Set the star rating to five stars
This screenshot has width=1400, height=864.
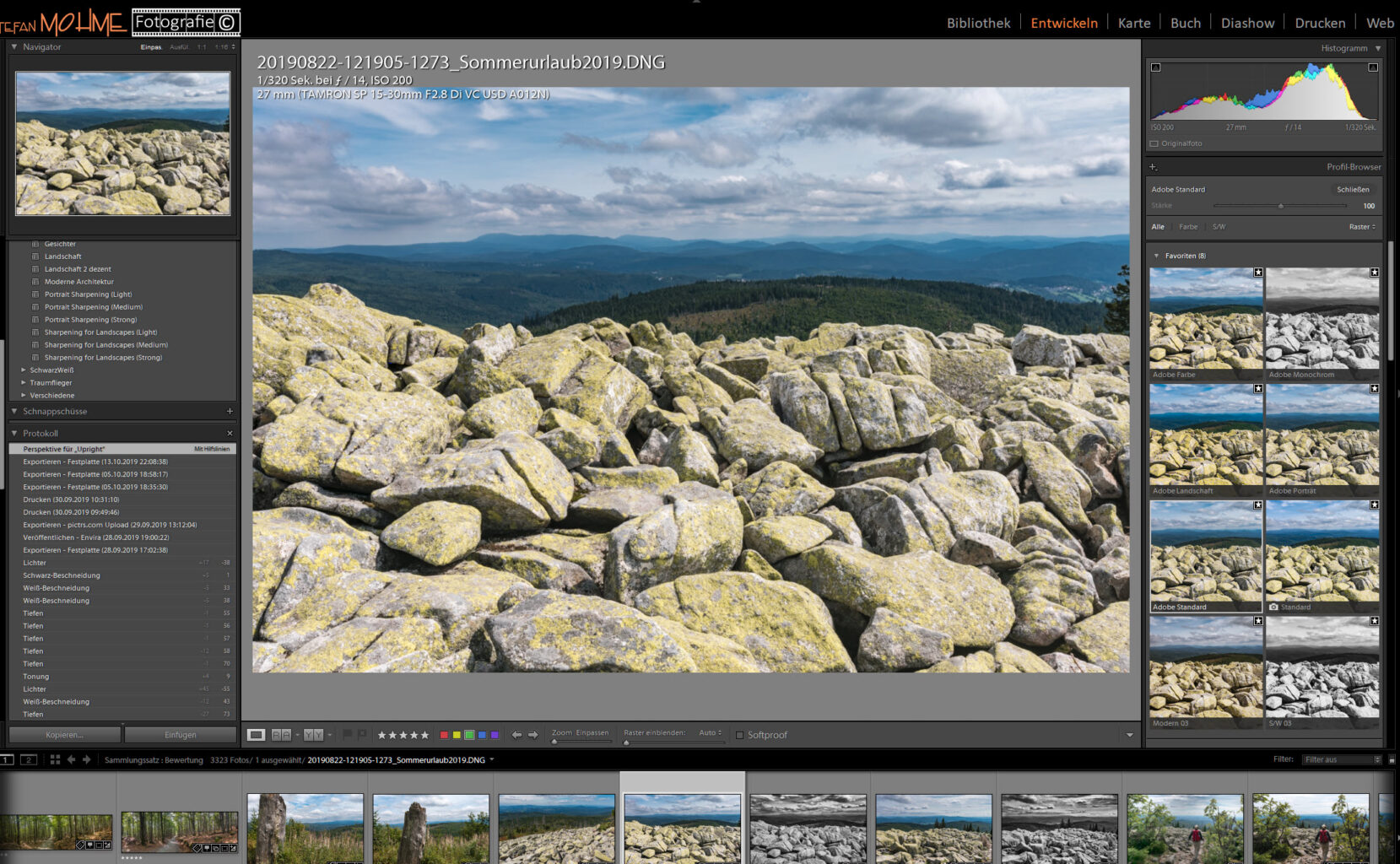[424, 735]
